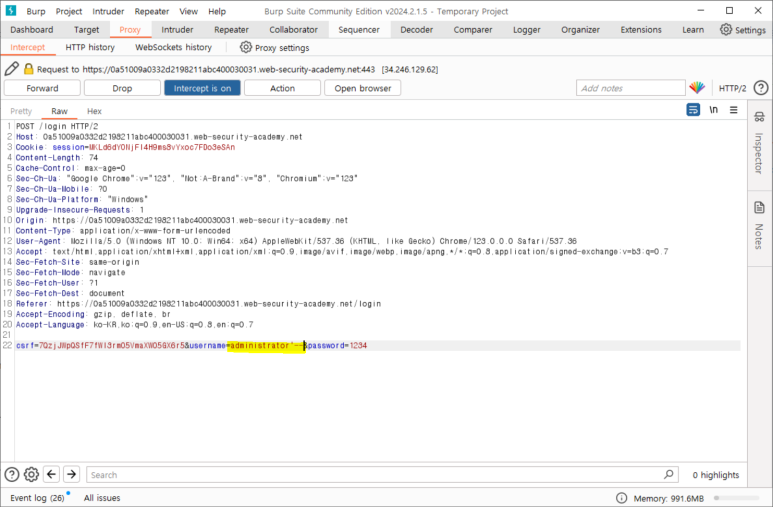Open the Intruder menu in menu bar
Viewport: 773px width, 507px height.
click(108, 11)
